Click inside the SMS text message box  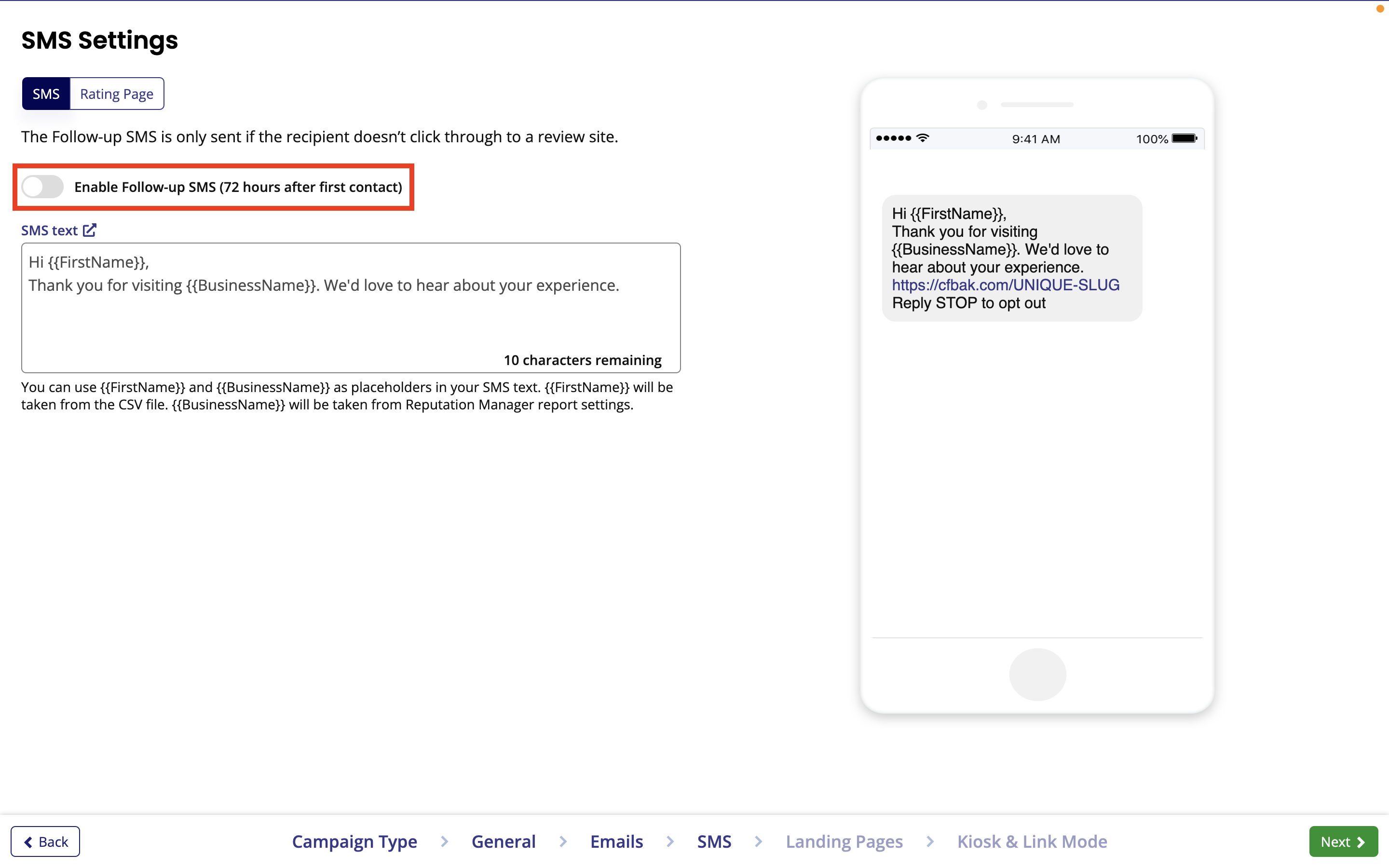(x=351, y=308)
